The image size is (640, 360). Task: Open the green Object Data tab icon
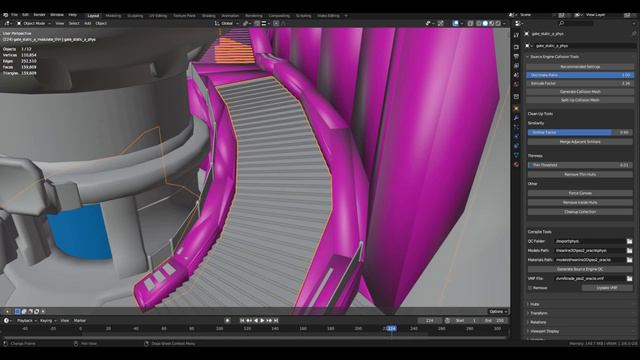click(x=516, y=155)
